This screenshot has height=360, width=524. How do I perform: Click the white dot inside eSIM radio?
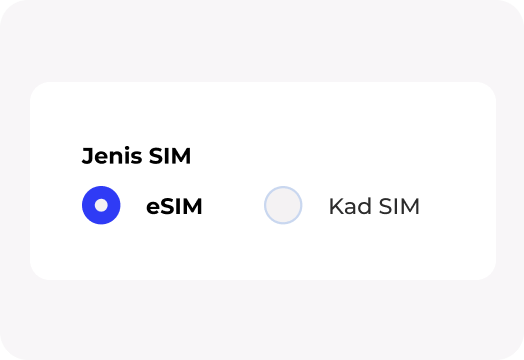[x=101, y=205]
